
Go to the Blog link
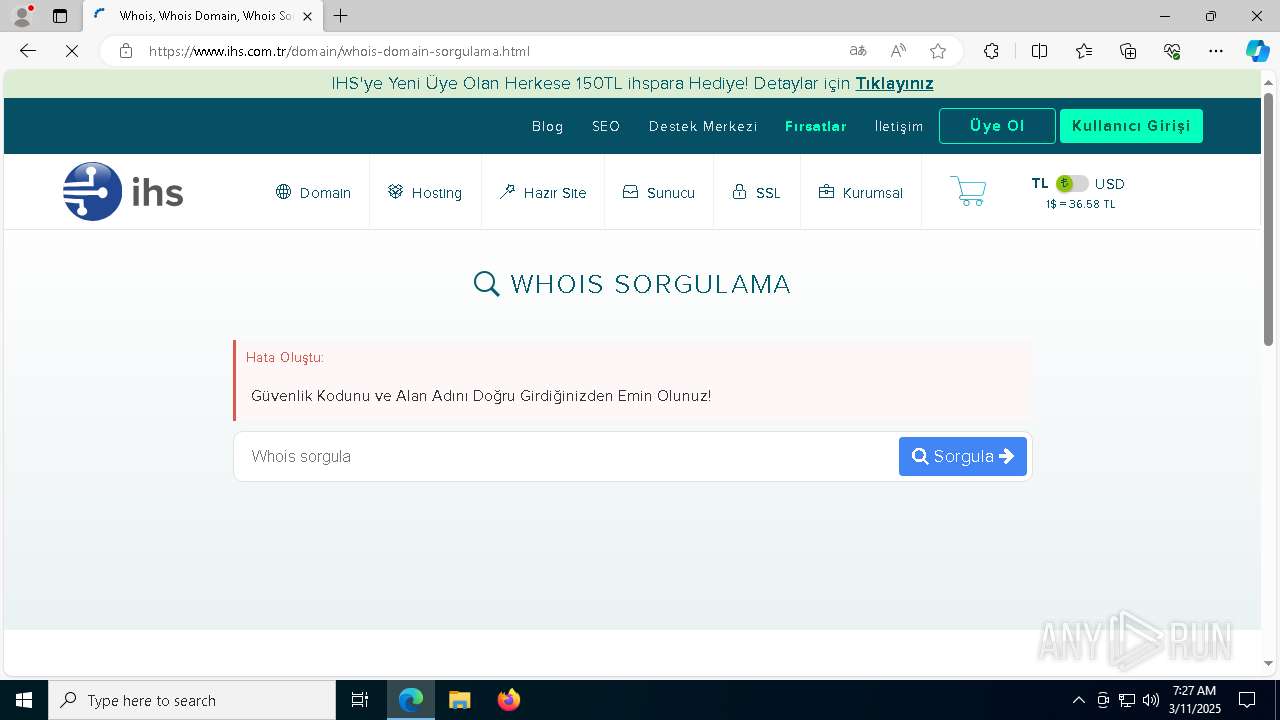click(548, 126)
